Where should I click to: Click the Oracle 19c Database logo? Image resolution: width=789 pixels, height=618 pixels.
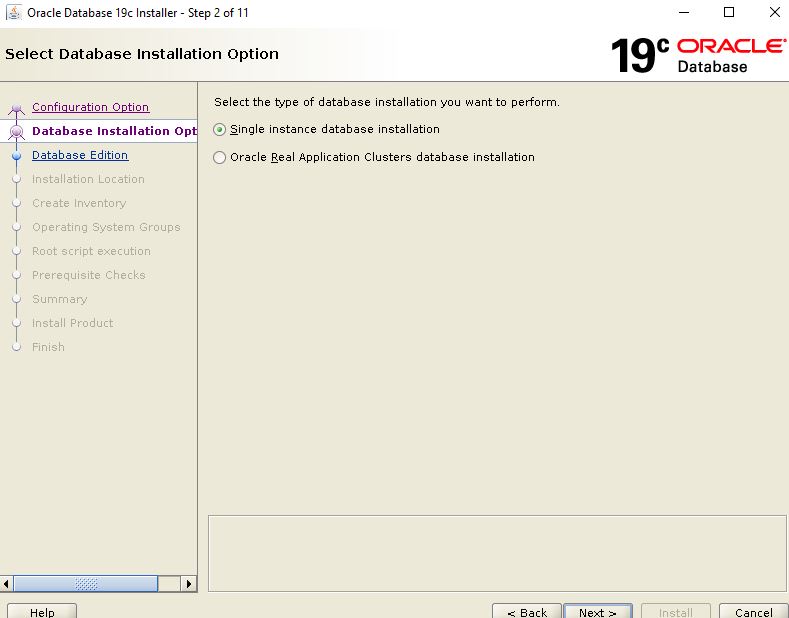point(698,55)
